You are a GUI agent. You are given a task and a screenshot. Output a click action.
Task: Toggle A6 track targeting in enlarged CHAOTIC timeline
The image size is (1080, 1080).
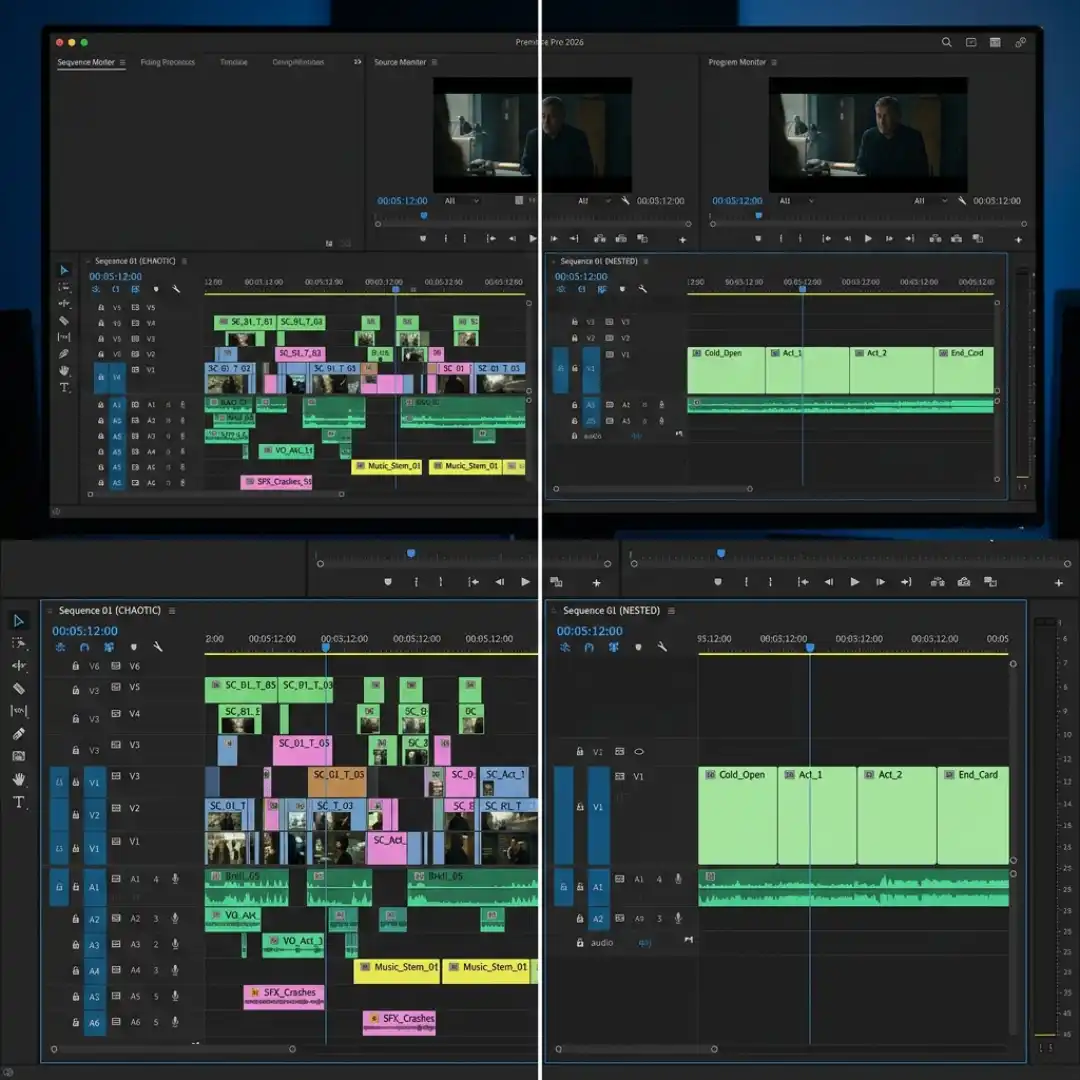pyautogui.click(x=94, y=1023)
